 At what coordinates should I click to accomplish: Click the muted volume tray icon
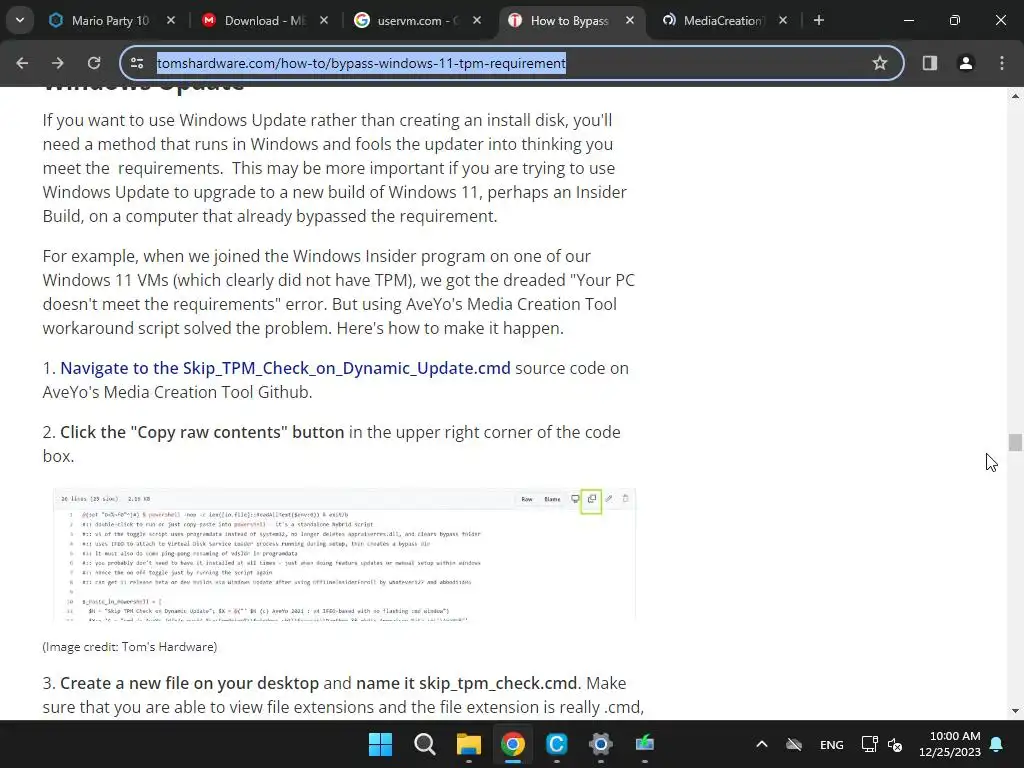895,744
